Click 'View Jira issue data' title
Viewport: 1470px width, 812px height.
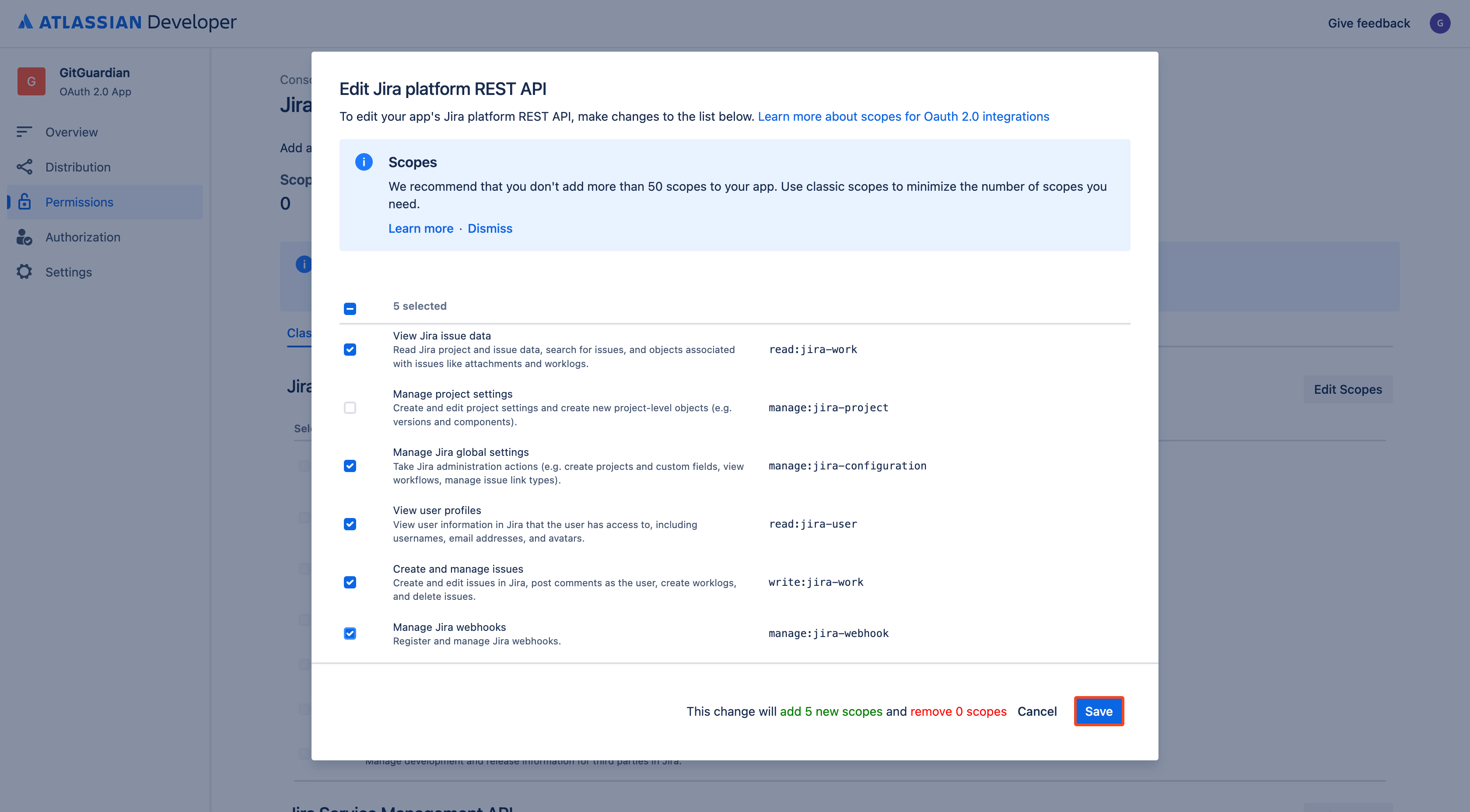tap(442, 336)
